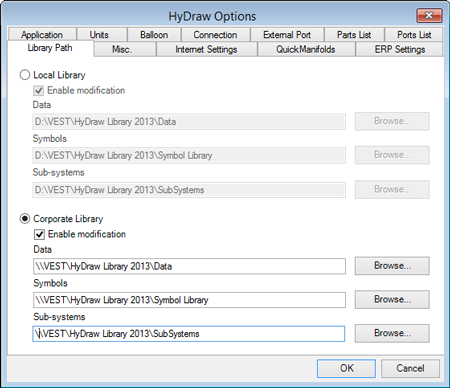Viewport: 450px width, 388px height.
Task: Select the Local Library radio button
Action: [25, 75]
